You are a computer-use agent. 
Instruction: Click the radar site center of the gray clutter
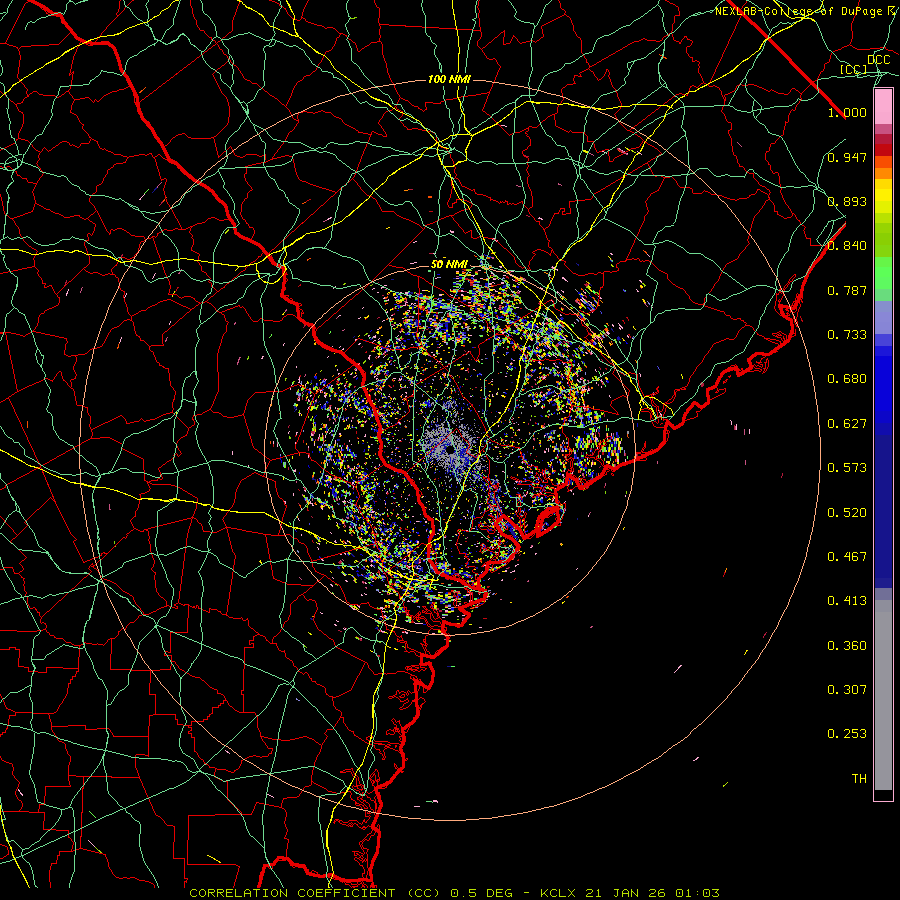coord(451,448)
